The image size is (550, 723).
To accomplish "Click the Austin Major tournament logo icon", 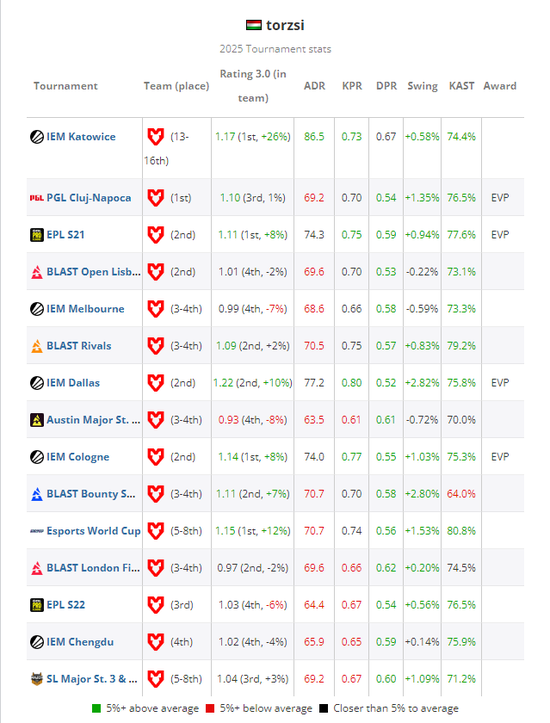I will click(37, 420).
